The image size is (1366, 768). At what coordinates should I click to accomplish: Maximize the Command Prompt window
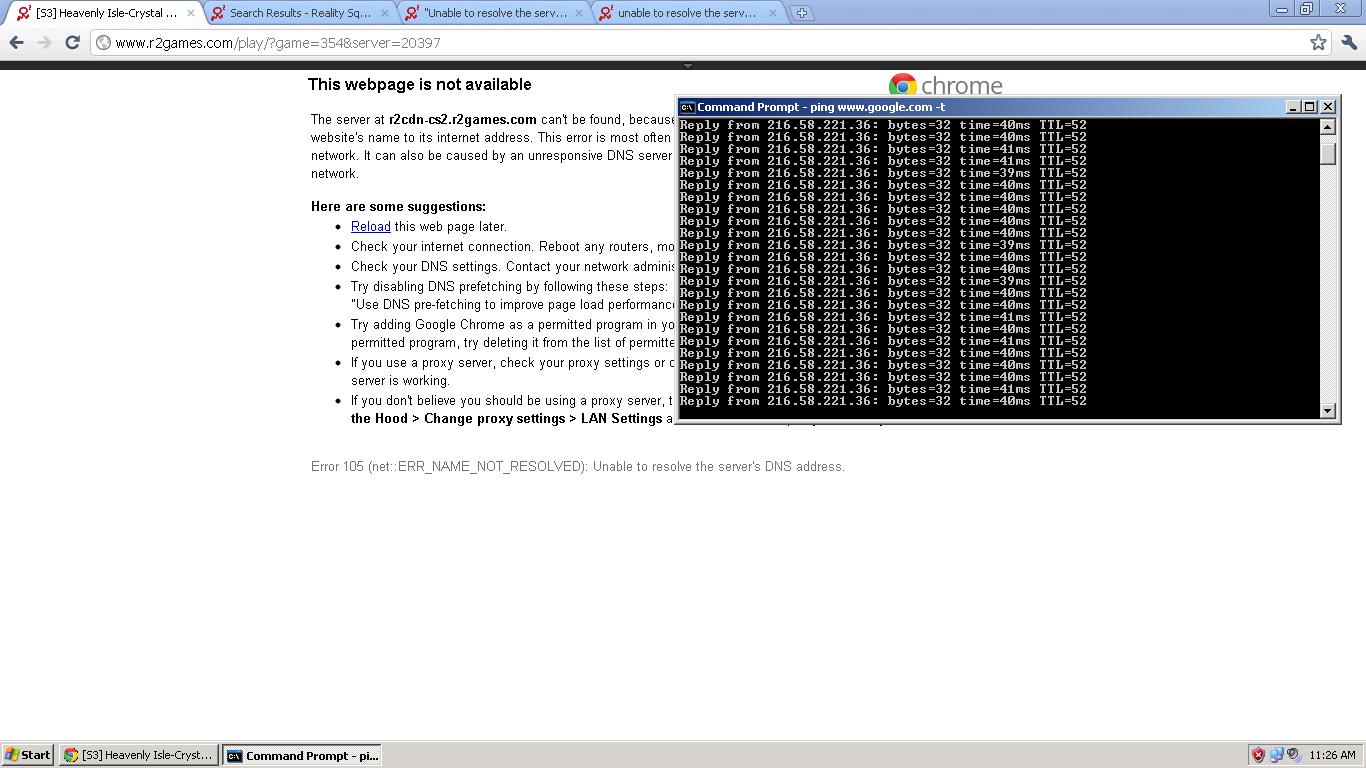tap(1310, 107)
